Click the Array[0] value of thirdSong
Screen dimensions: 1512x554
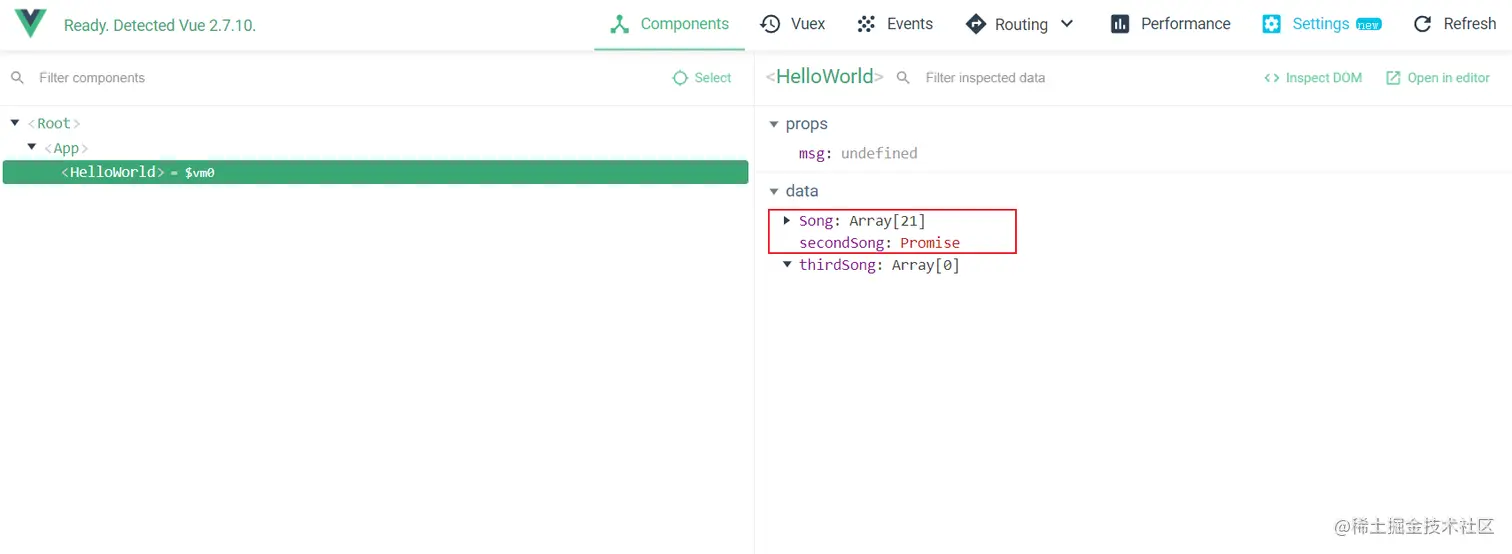point(926,265)
